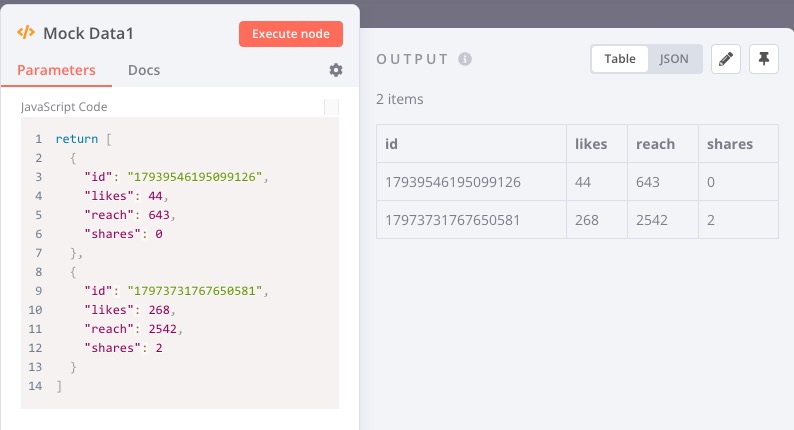The width and height of the screenshot is (794, 430).
Task: Click the likes column header
Action: tap(597, 144)
